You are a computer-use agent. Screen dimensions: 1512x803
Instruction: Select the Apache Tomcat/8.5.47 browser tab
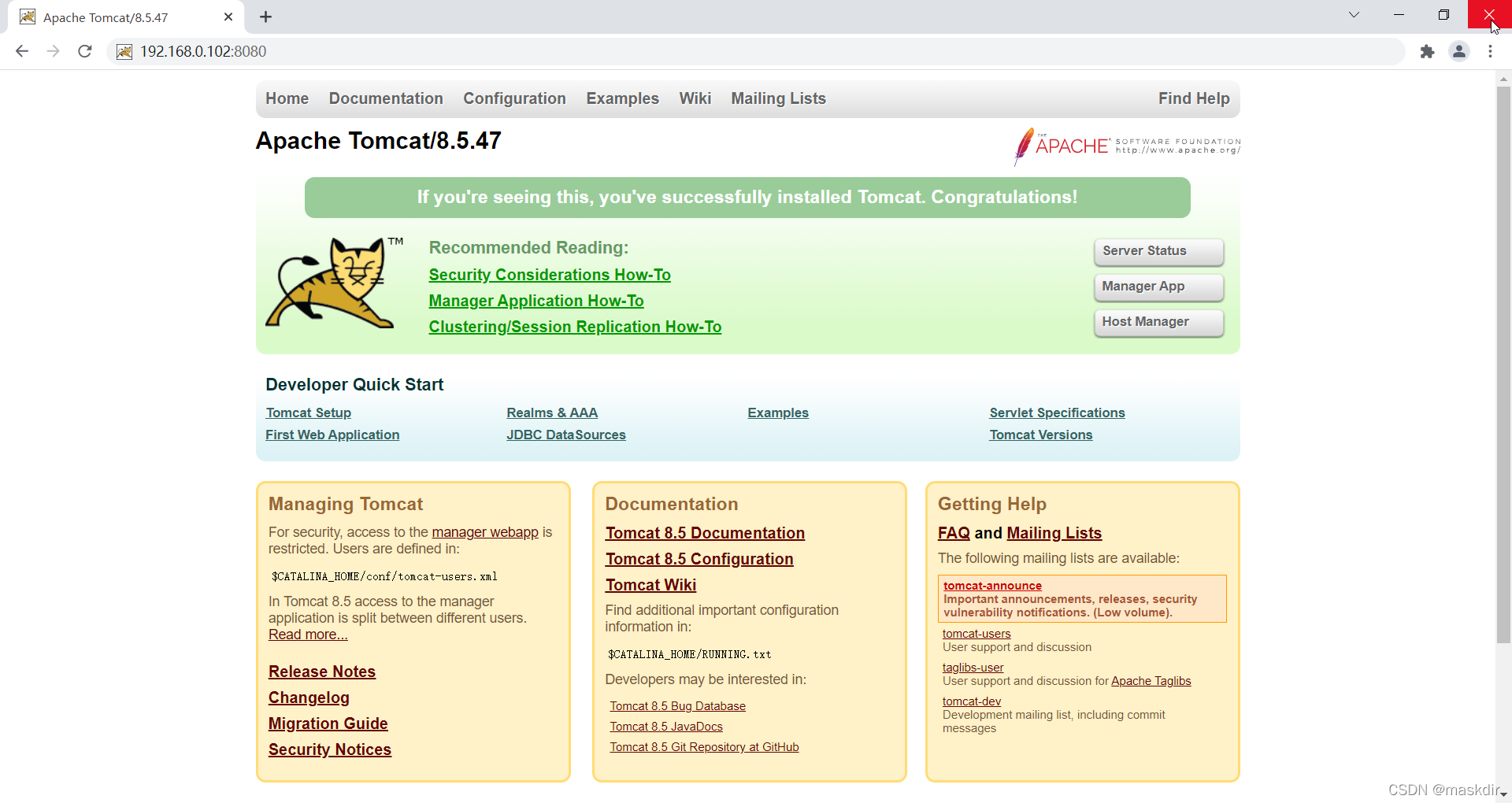click(x=126, y=17)
